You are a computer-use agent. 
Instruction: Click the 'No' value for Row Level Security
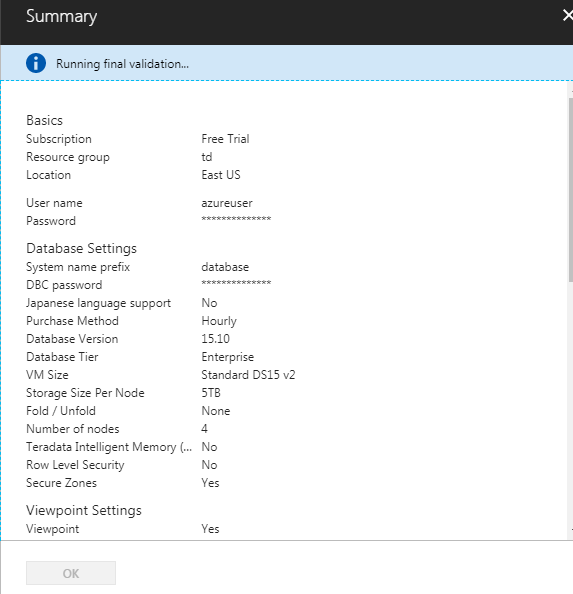point(209,465)
